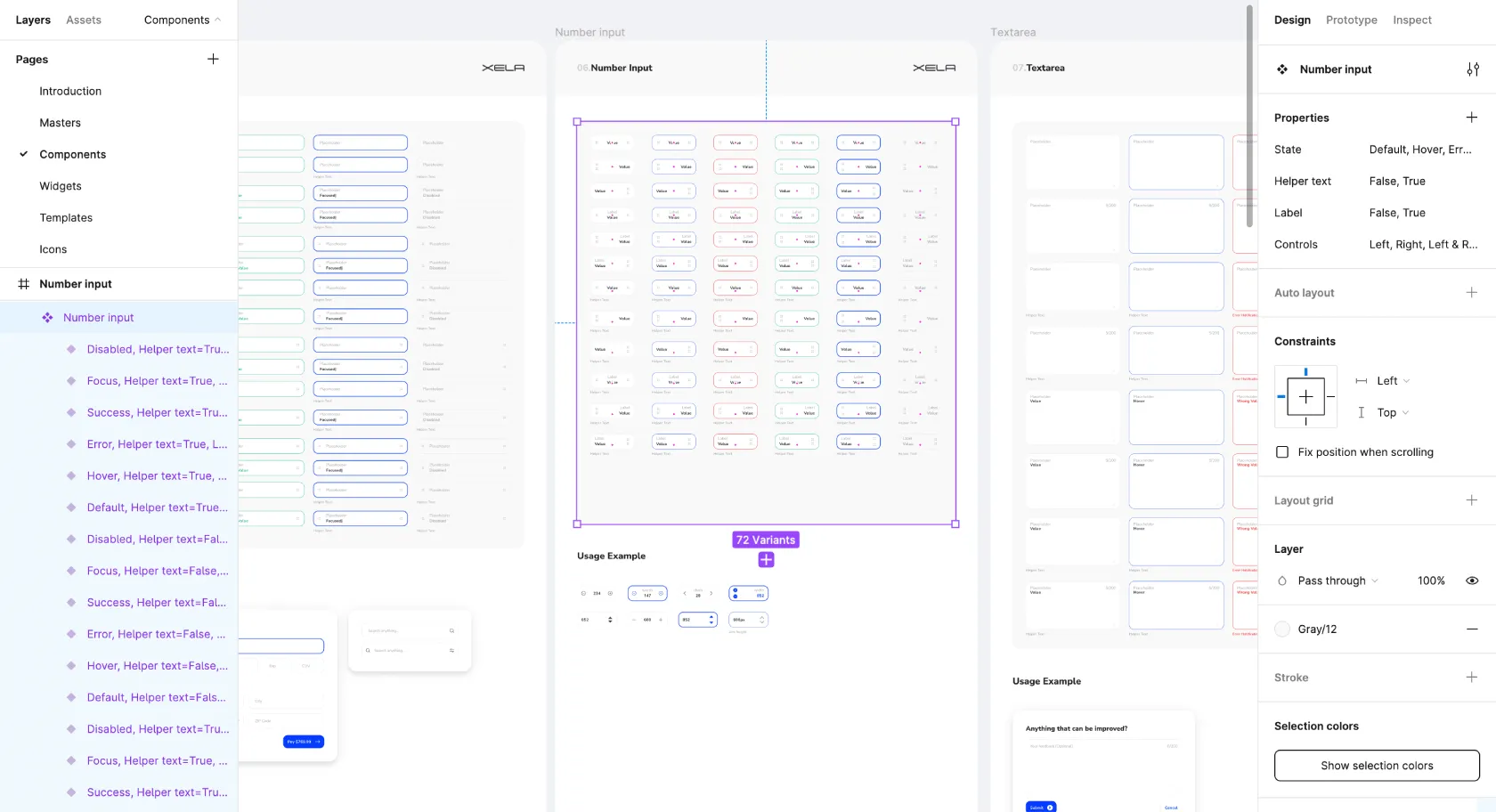Open the Pass through blend mode dropdown
Viewport: 1496px width, 812px height.
point(1337,581)
